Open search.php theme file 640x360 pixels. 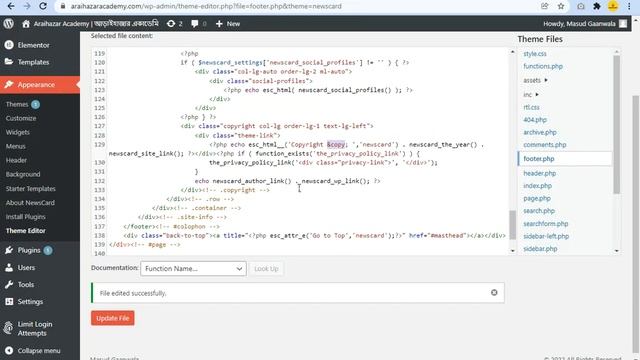539,211
